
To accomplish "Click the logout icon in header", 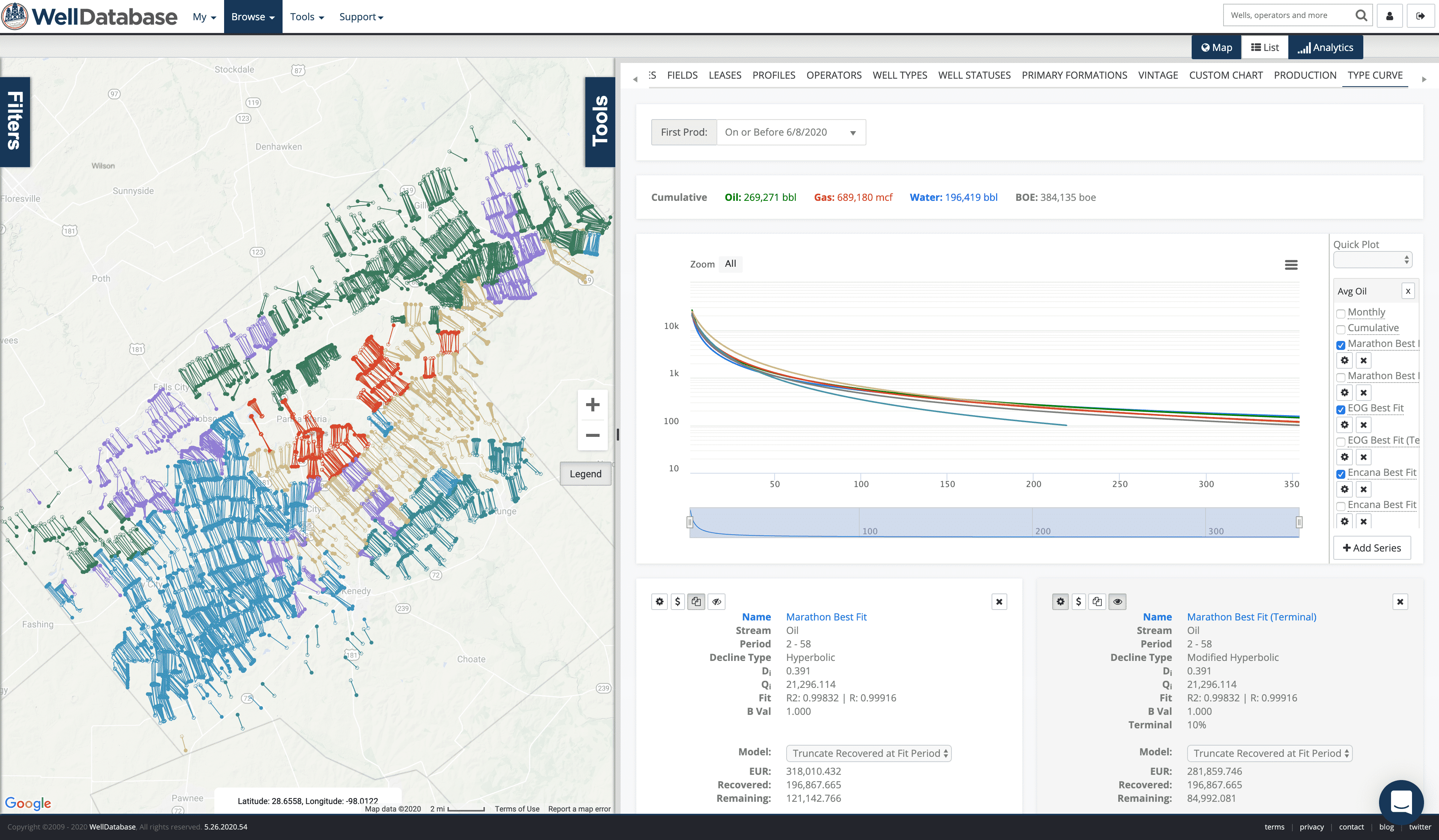I will coord(1420,16).
